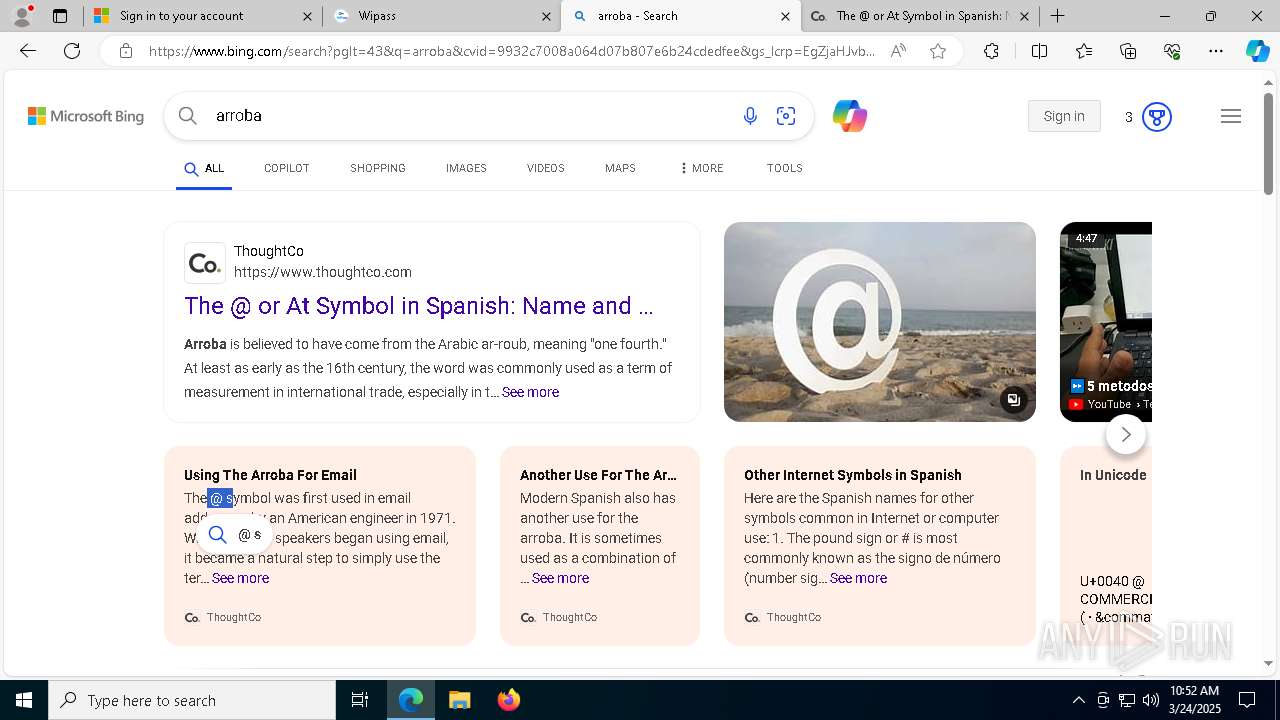Open the Extensions puzzle icon
The height and width of the screenshot is (720, 1280).
point(991,51)
